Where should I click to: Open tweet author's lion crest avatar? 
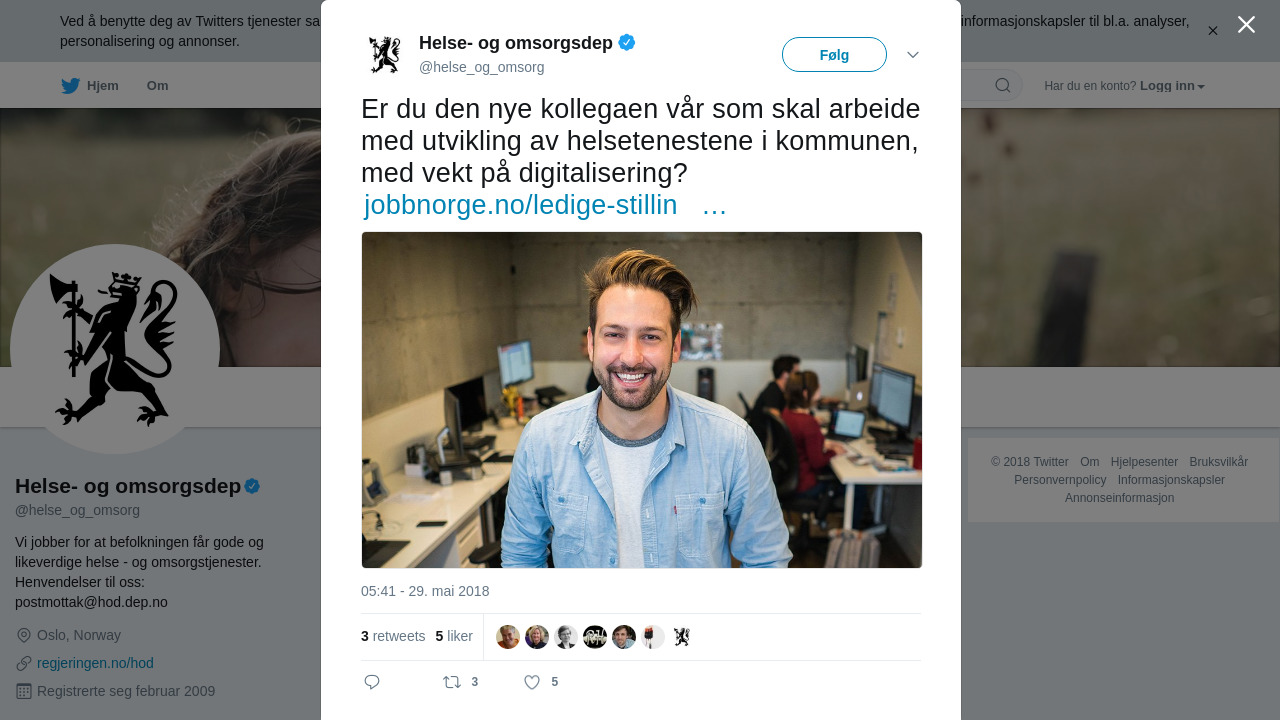tap(384, 55)
